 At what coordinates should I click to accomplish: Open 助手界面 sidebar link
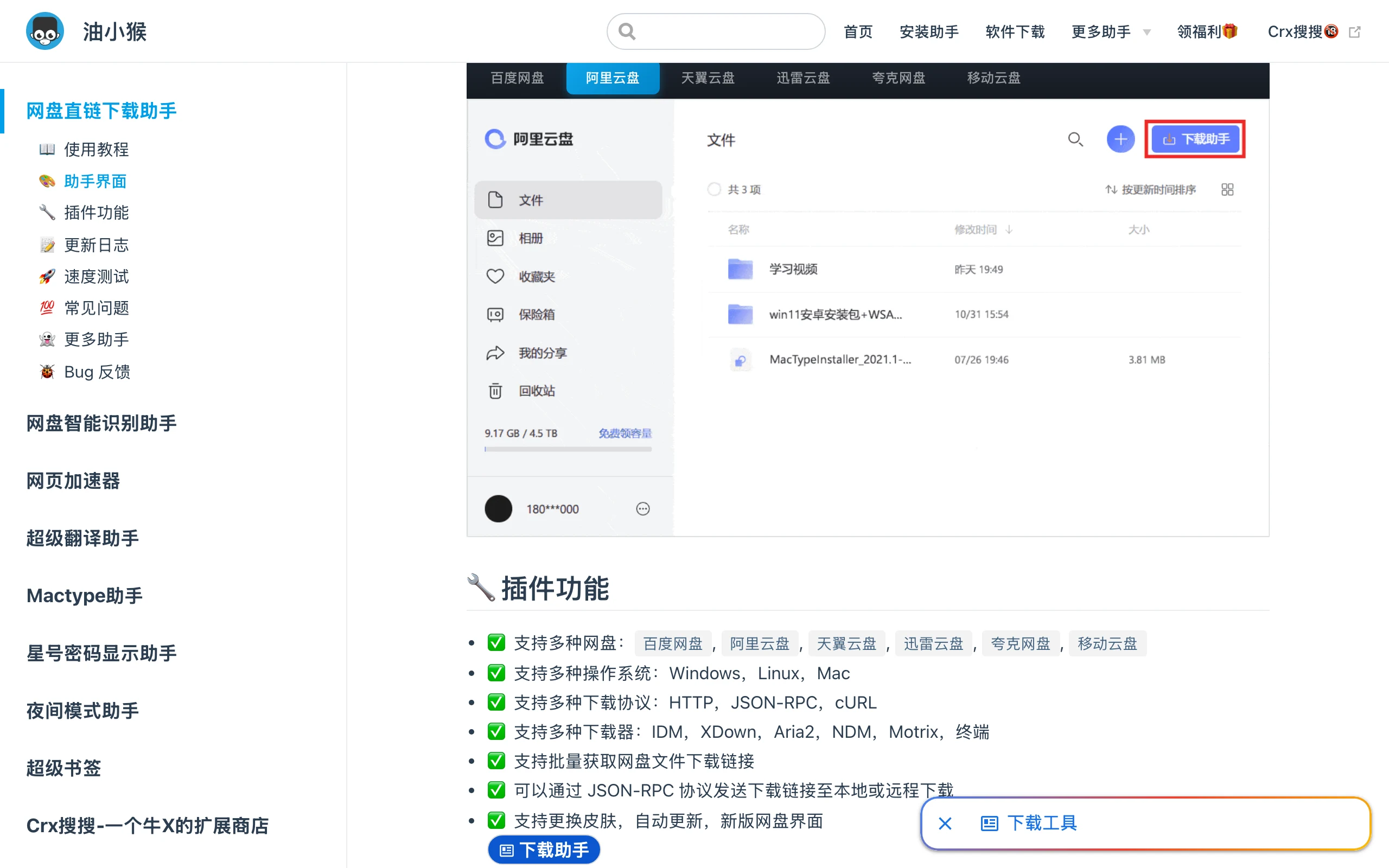pos(83,181)
